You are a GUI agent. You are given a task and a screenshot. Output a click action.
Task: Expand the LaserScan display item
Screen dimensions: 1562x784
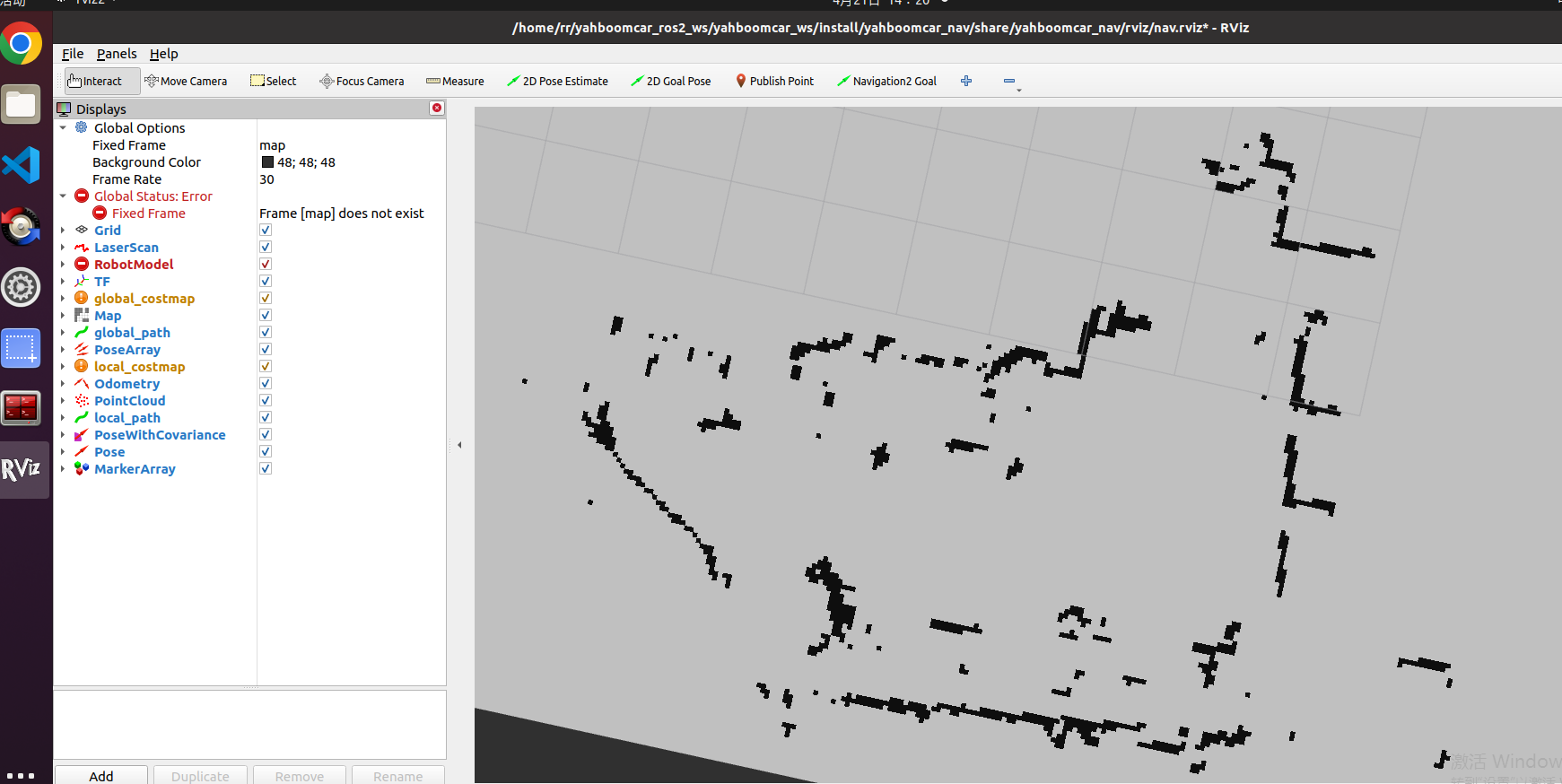coord(63,247)
